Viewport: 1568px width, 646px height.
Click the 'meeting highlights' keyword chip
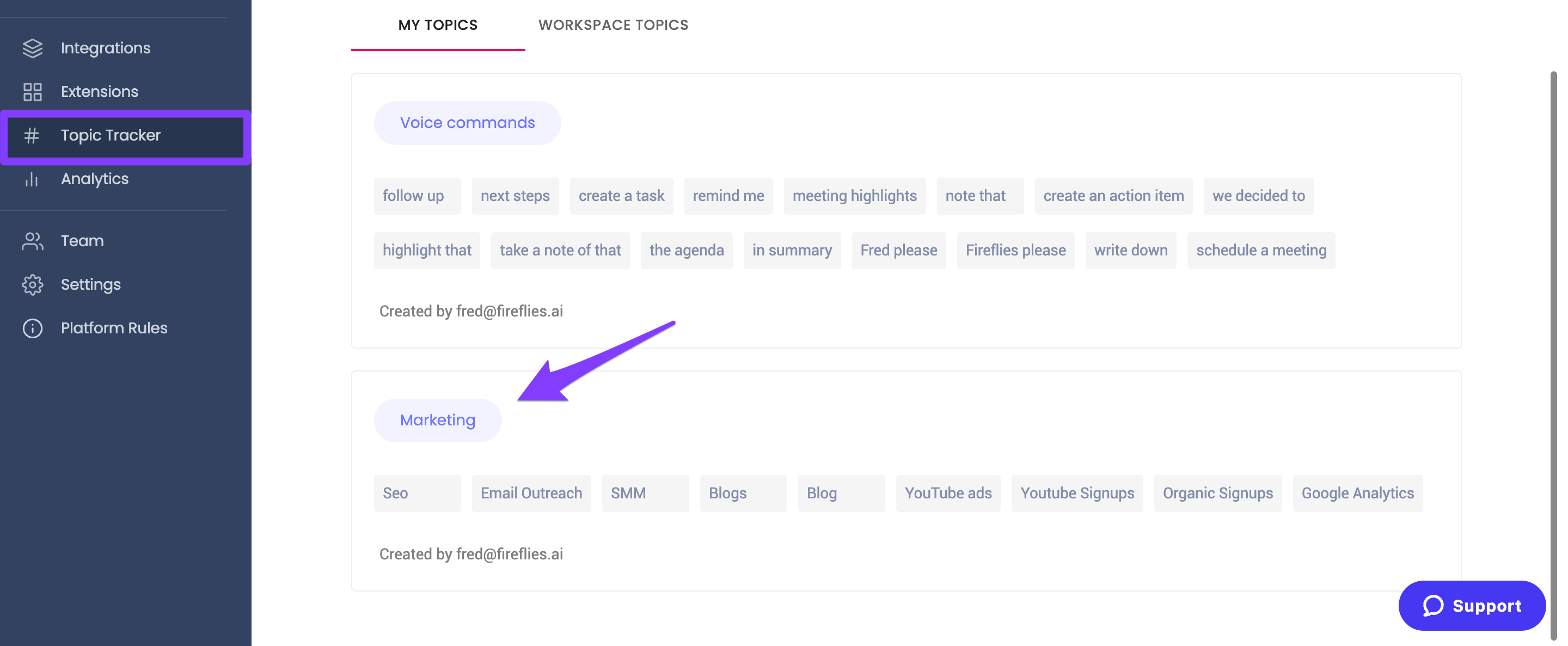[854, 196]
